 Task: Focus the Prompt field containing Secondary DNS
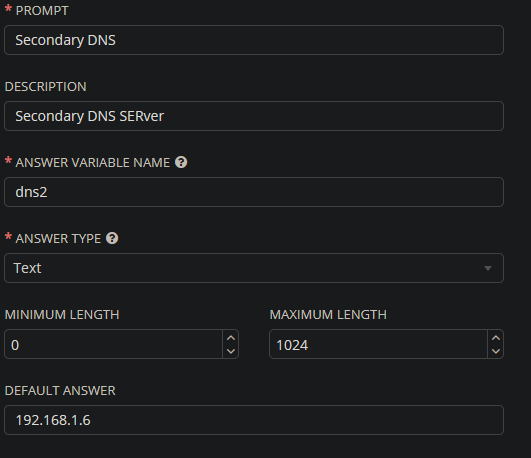click(x=254, y=40)
